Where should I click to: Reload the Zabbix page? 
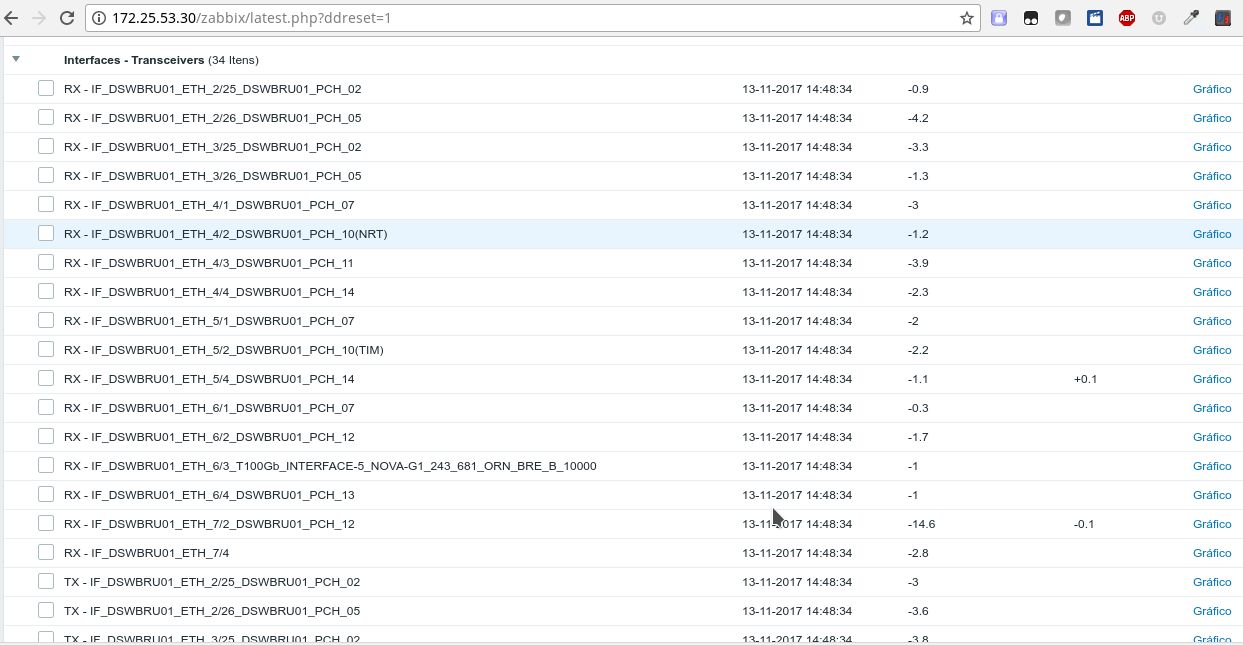[x=67, y=18]
